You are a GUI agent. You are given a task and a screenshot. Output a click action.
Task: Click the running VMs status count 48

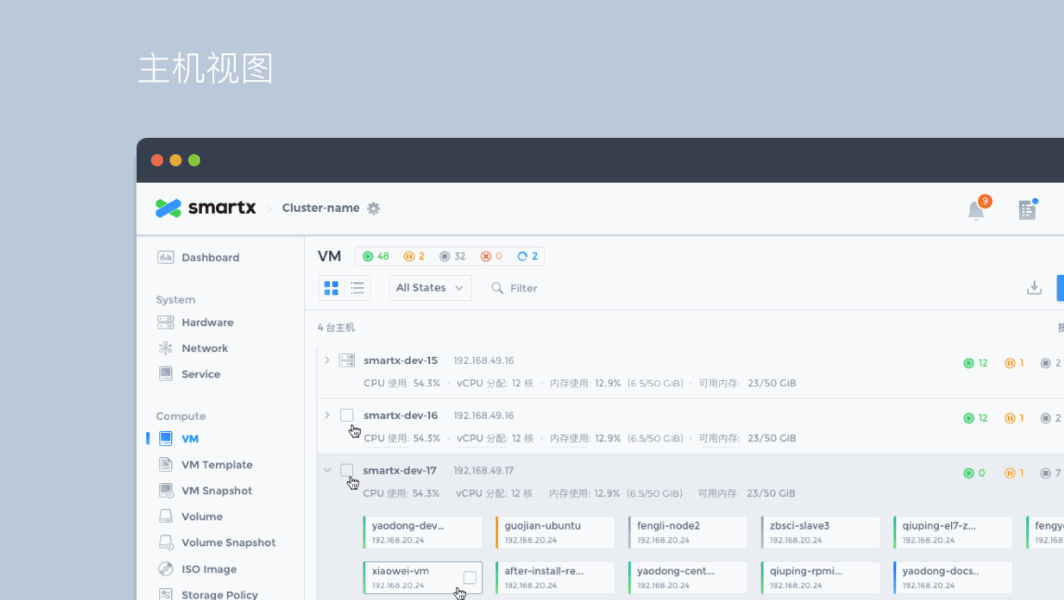(x=376, y=257)
